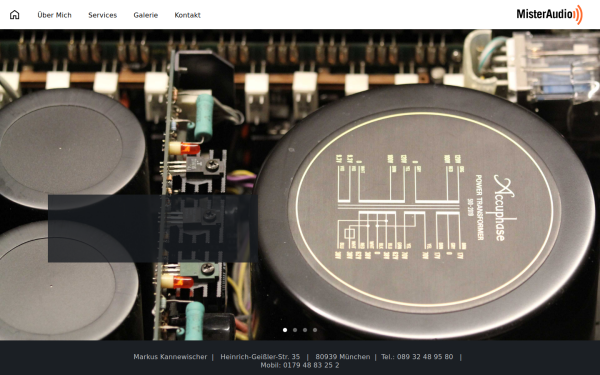The height and width of the screenshot is (375, 600).
Task: Click the dark caption overlay box
Action: tap(153, 228)
